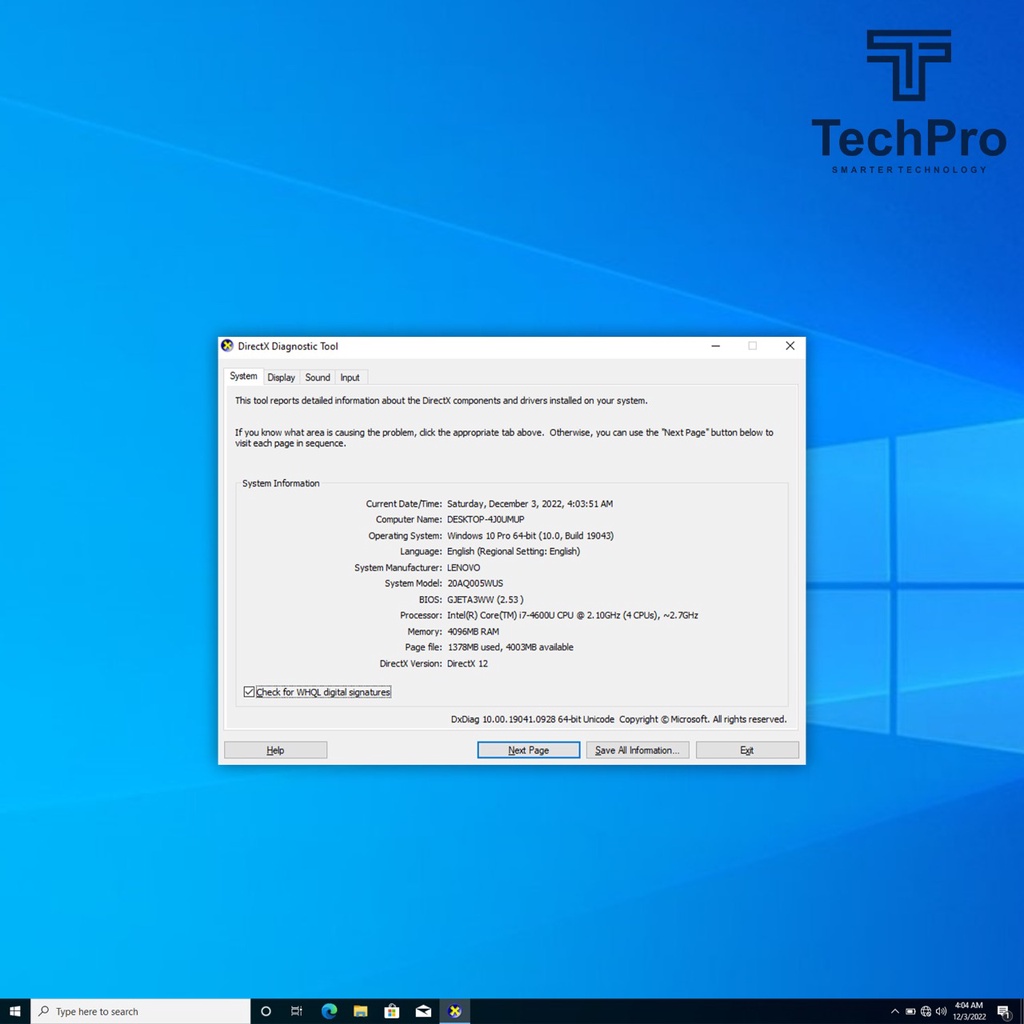Open Task View on the taskbar
Image resolution: width=1024 pixels, height=1024 pixels.
[297, 1011]
